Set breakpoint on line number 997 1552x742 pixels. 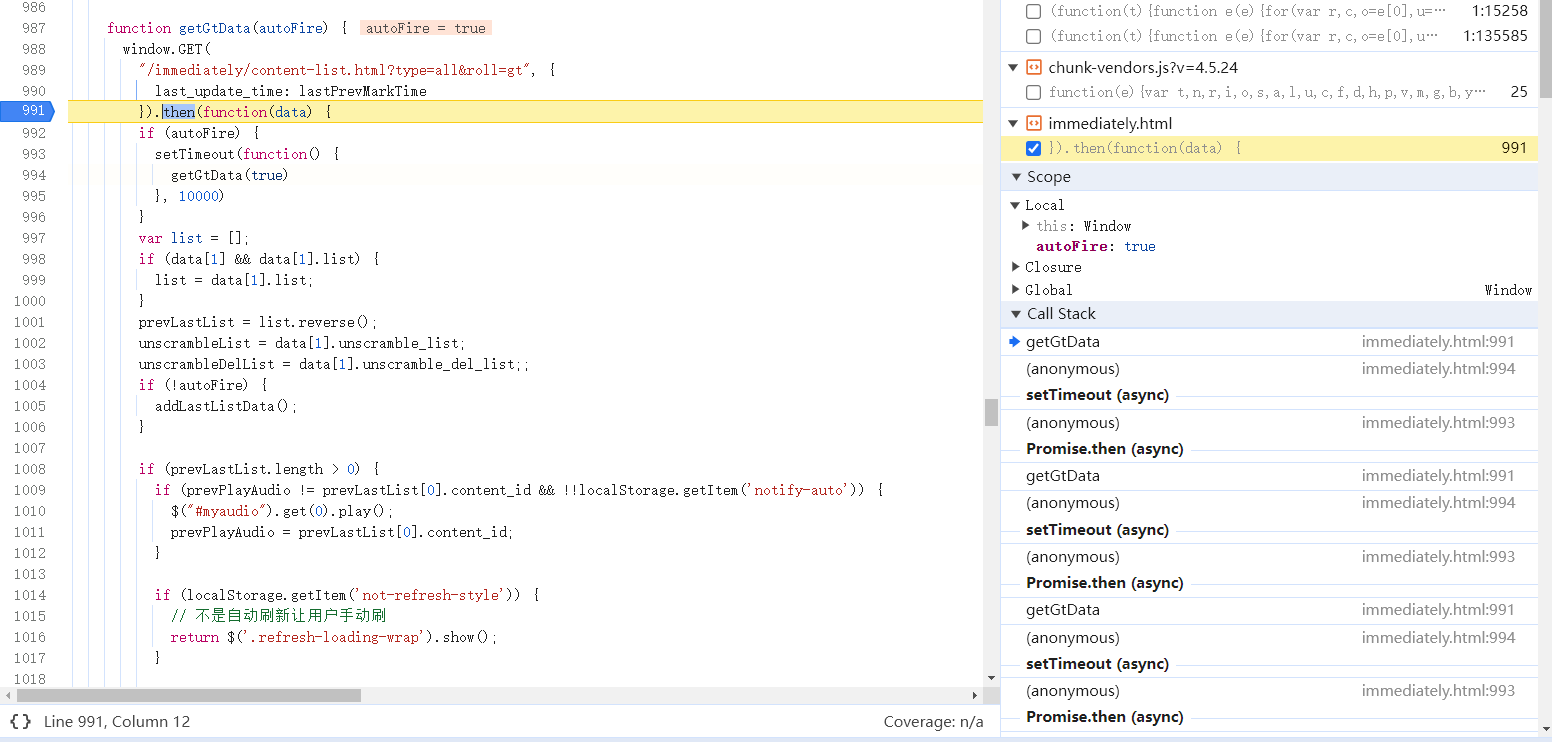[32, 238]
